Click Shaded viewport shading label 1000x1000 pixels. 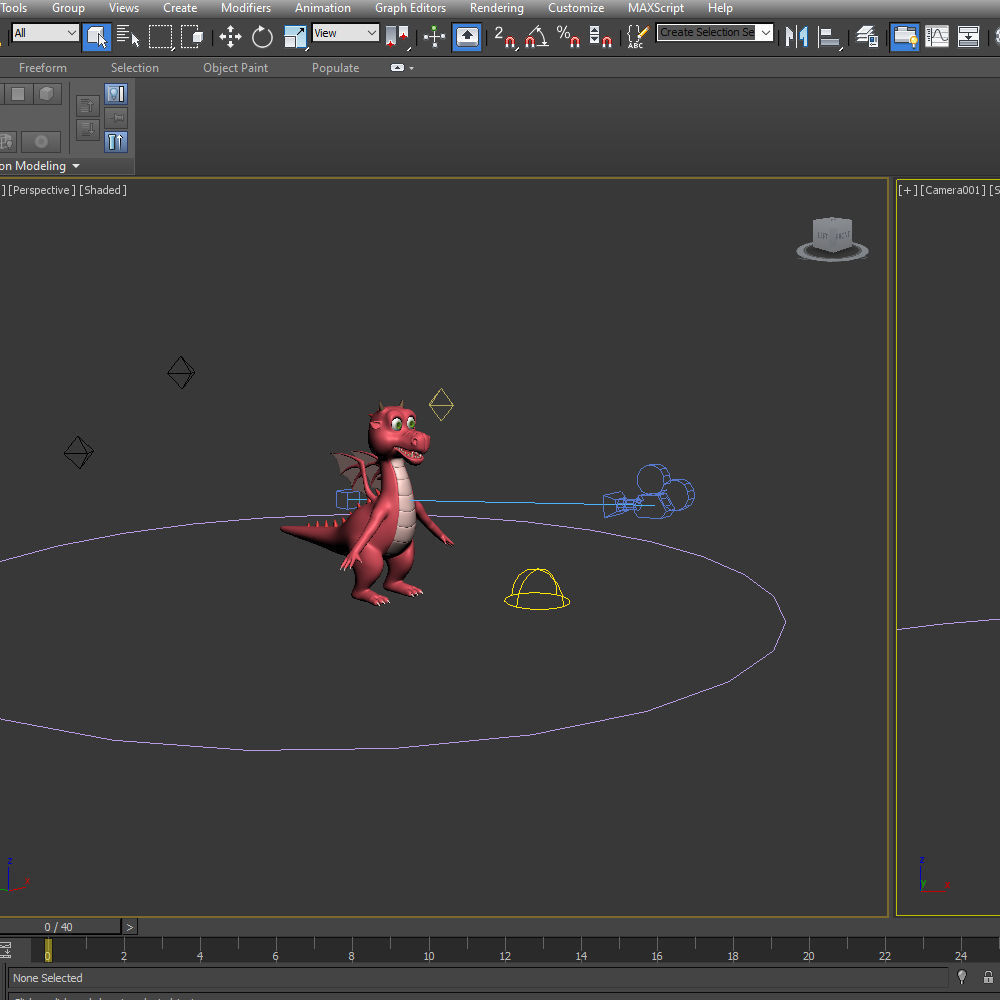(x=103, y=190)
